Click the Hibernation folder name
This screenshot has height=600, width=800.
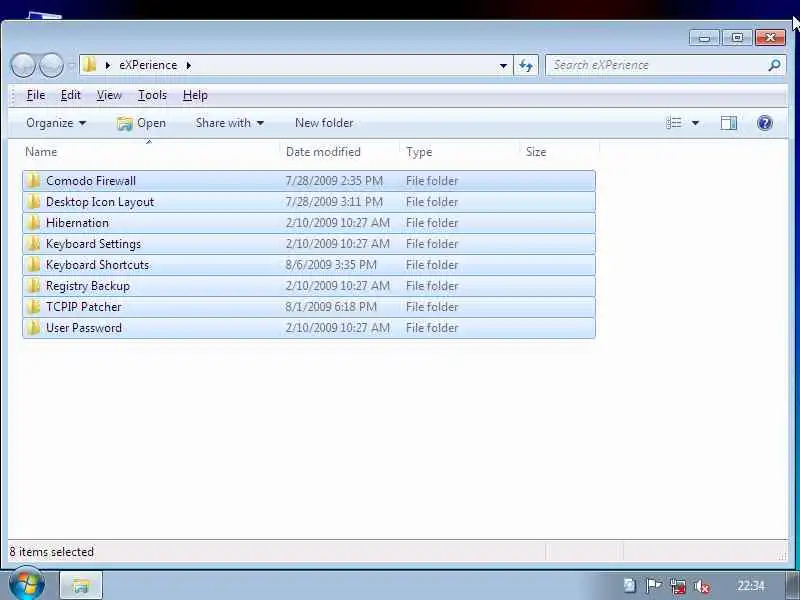[77, 223]
